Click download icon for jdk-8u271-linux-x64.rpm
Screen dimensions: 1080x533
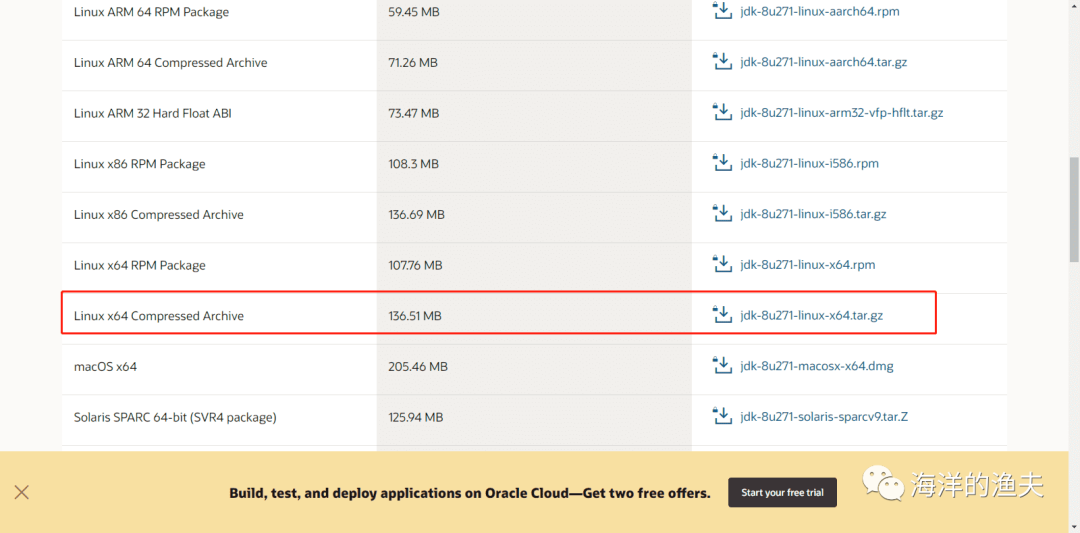[722, 264]
